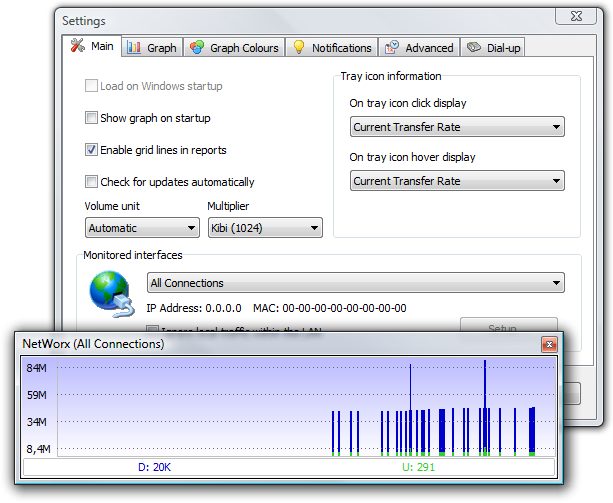613x503 pixels.
Task: Open the Dial-up tab
Action: click(x=493, y=48)
